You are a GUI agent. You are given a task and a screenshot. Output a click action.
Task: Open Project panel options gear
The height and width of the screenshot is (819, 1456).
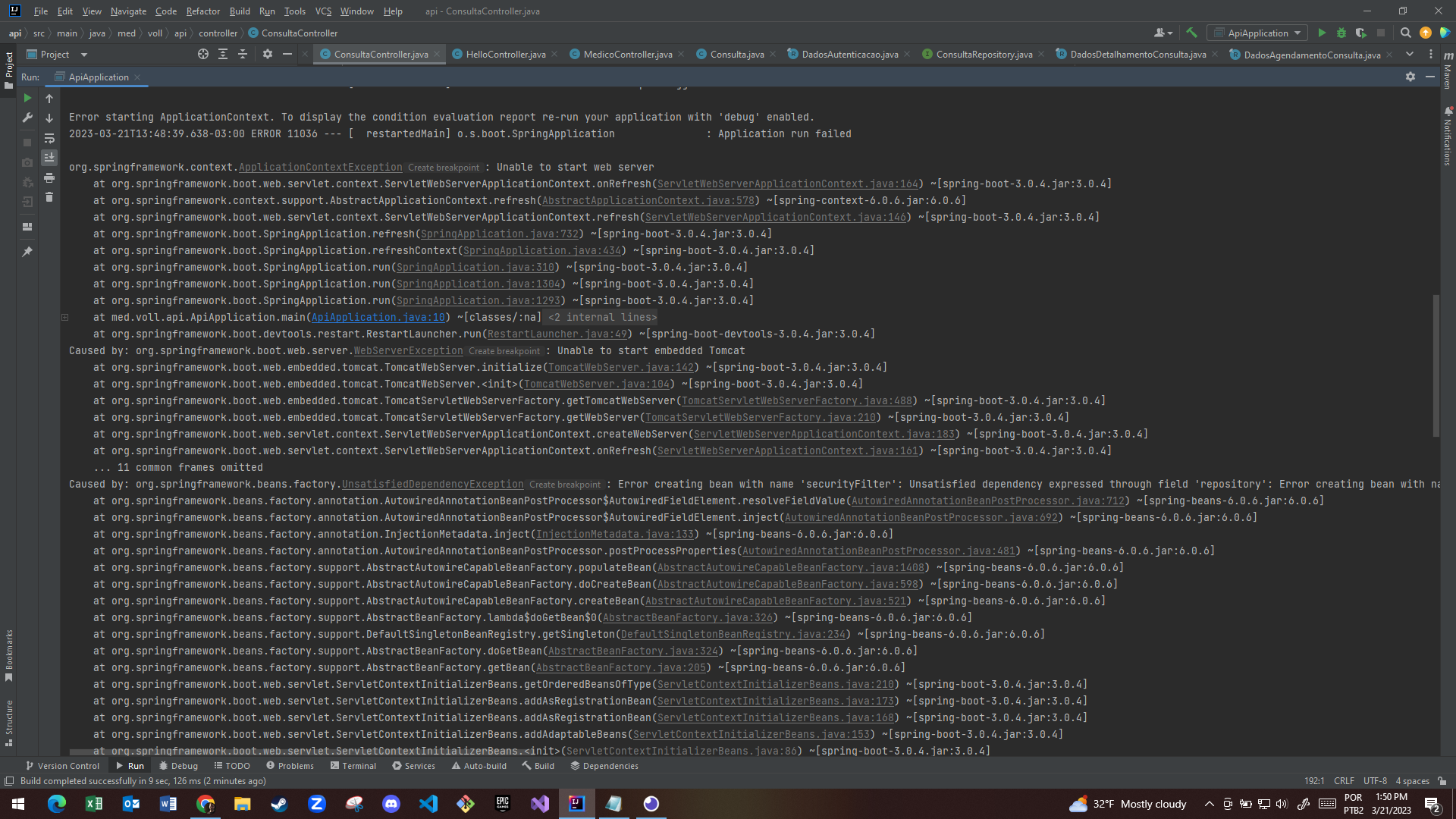[267, 54]
